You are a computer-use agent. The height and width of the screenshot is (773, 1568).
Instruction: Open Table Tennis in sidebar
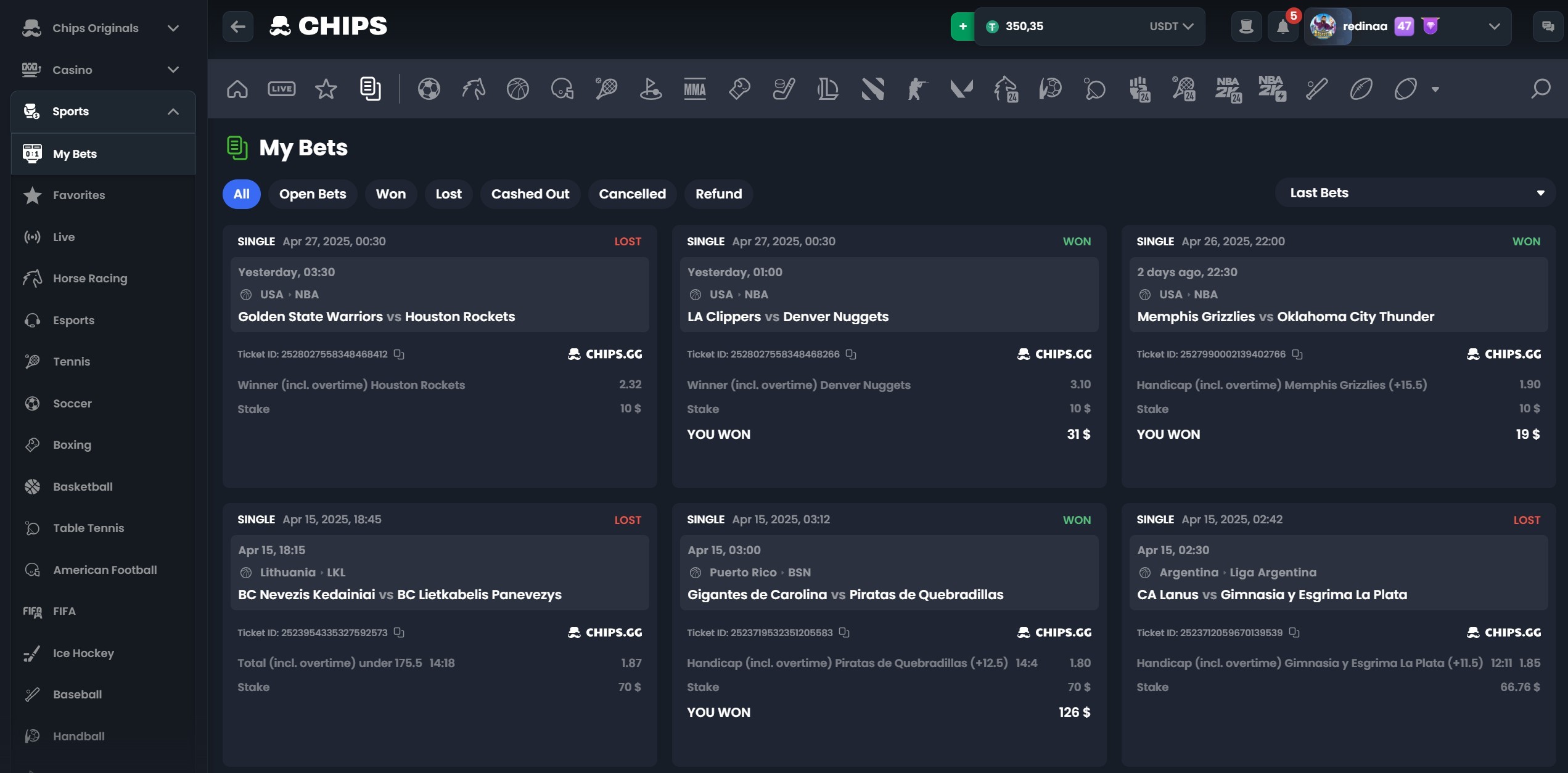click(103, 528)
